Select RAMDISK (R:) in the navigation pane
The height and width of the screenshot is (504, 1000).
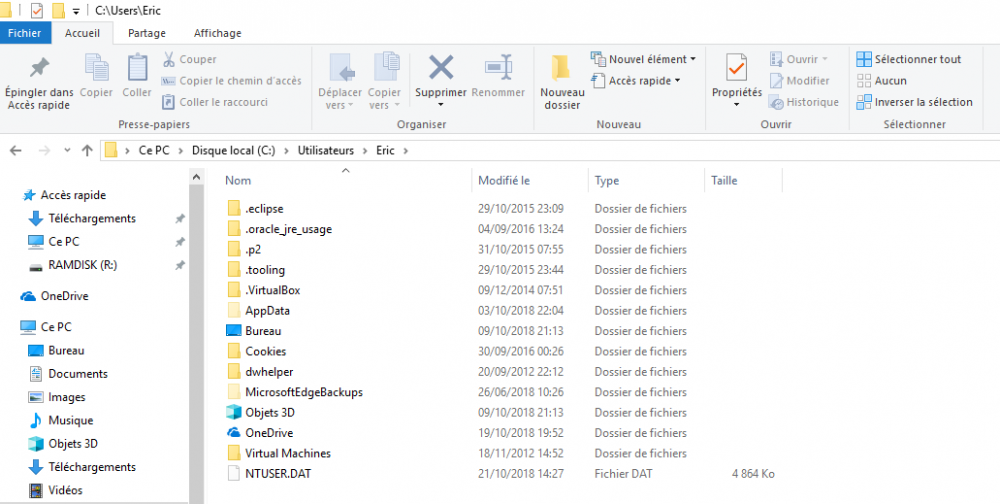point(82,265)
